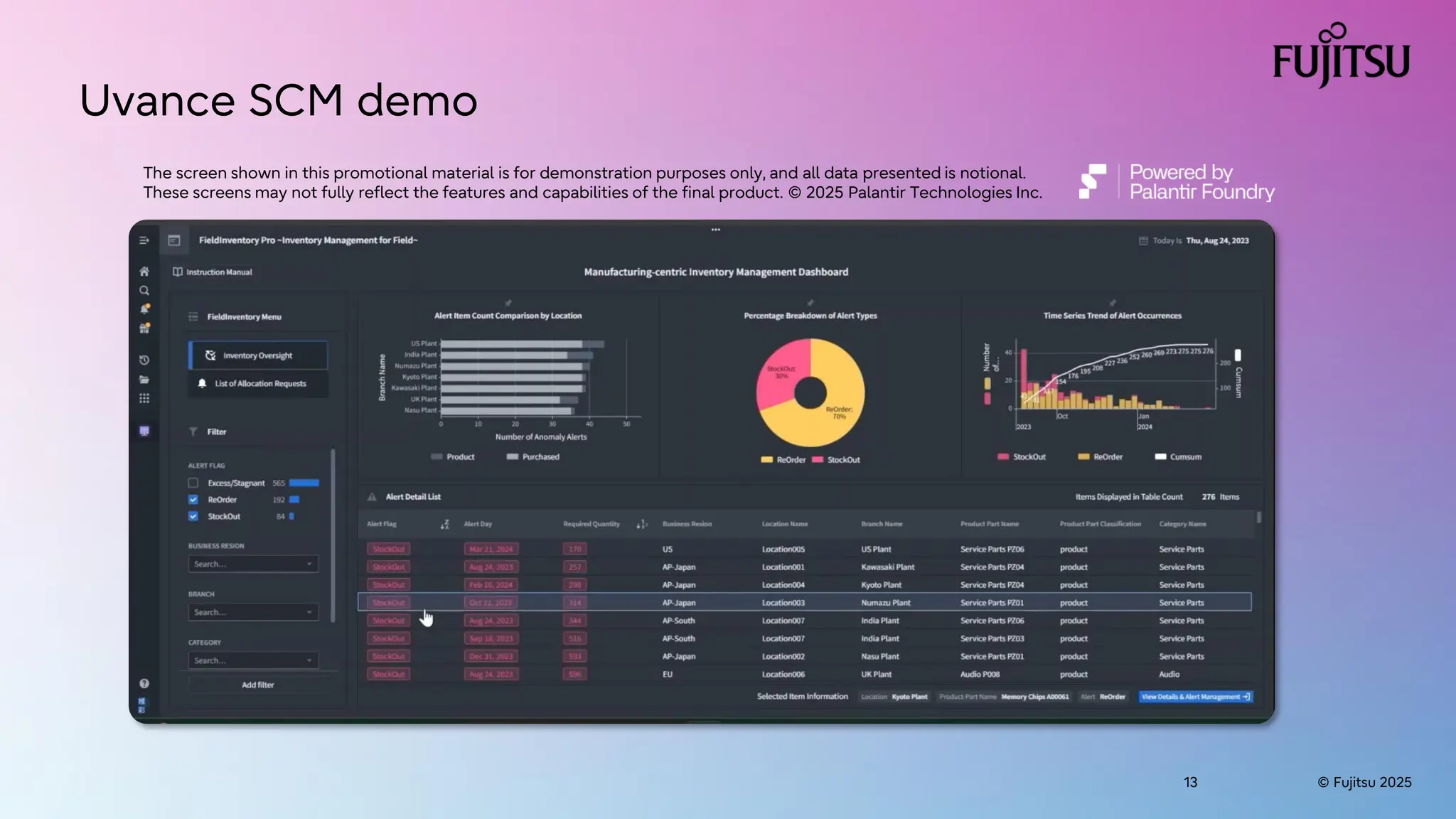Screen dimensions: 1456x819
Task: Click the three-dot handle at top center
Action: pos(716,230)
